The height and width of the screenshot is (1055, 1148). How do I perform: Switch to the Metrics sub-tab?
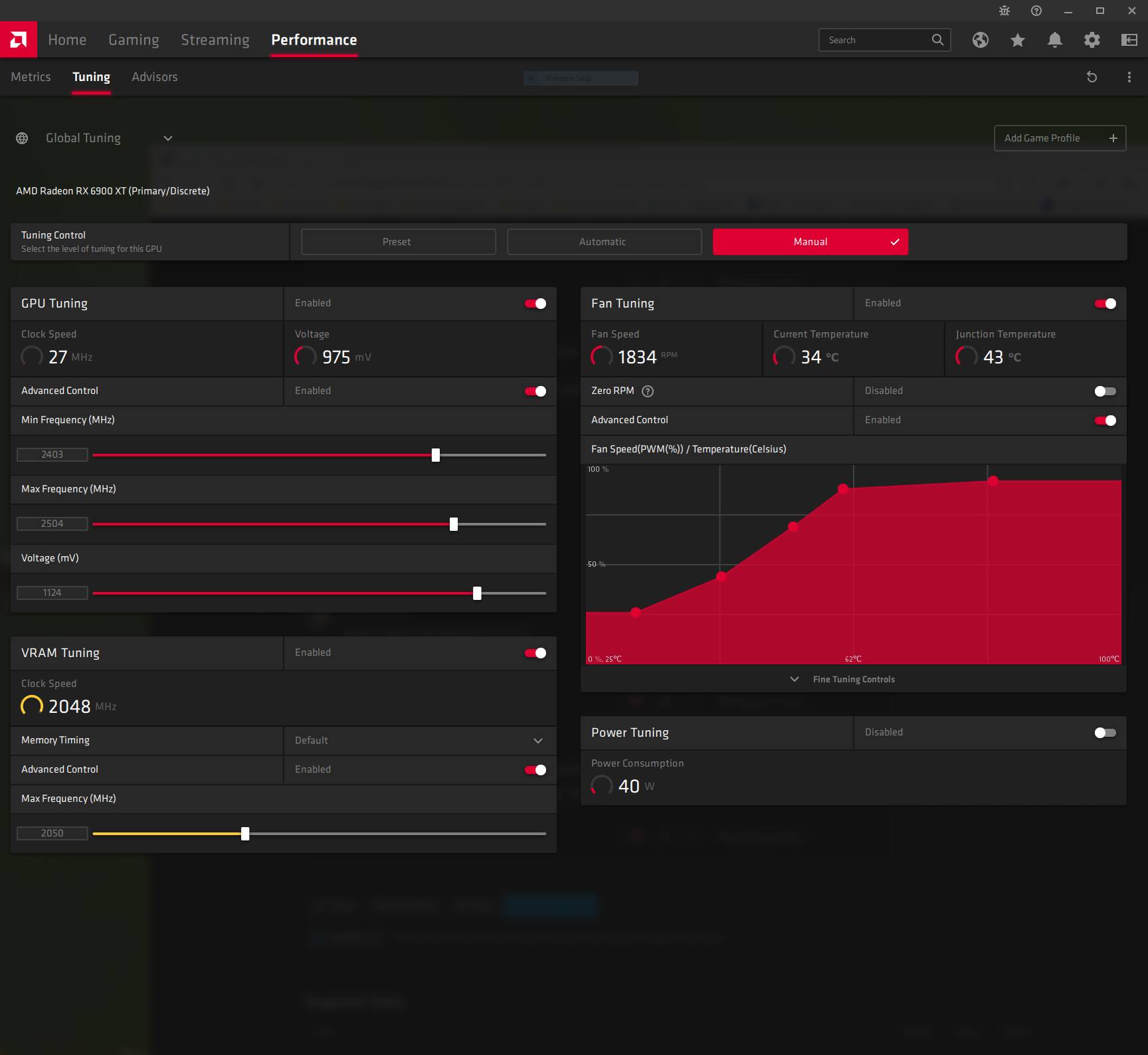(31, 77)
